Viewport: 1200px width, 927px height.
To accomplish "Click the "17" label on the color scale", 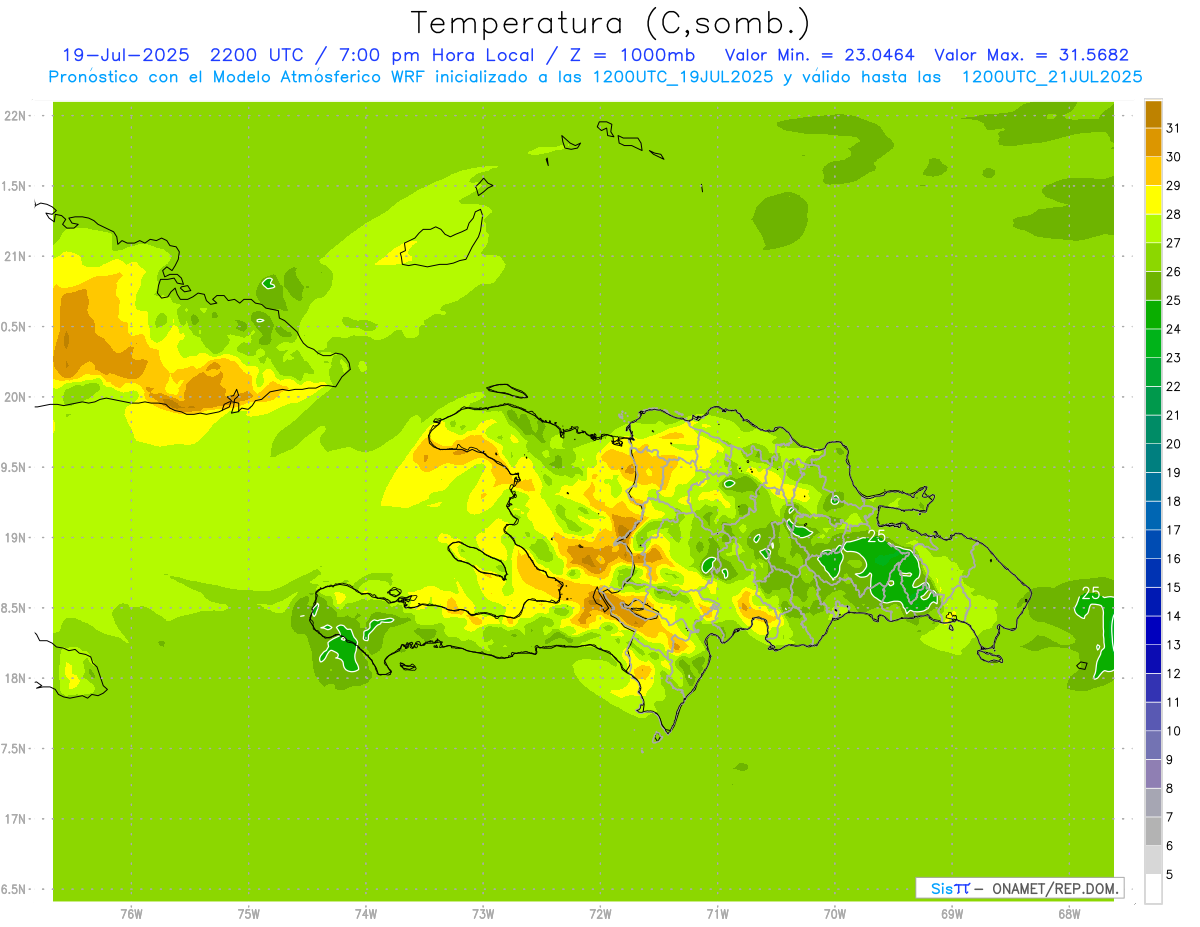I will (1174, 530).
